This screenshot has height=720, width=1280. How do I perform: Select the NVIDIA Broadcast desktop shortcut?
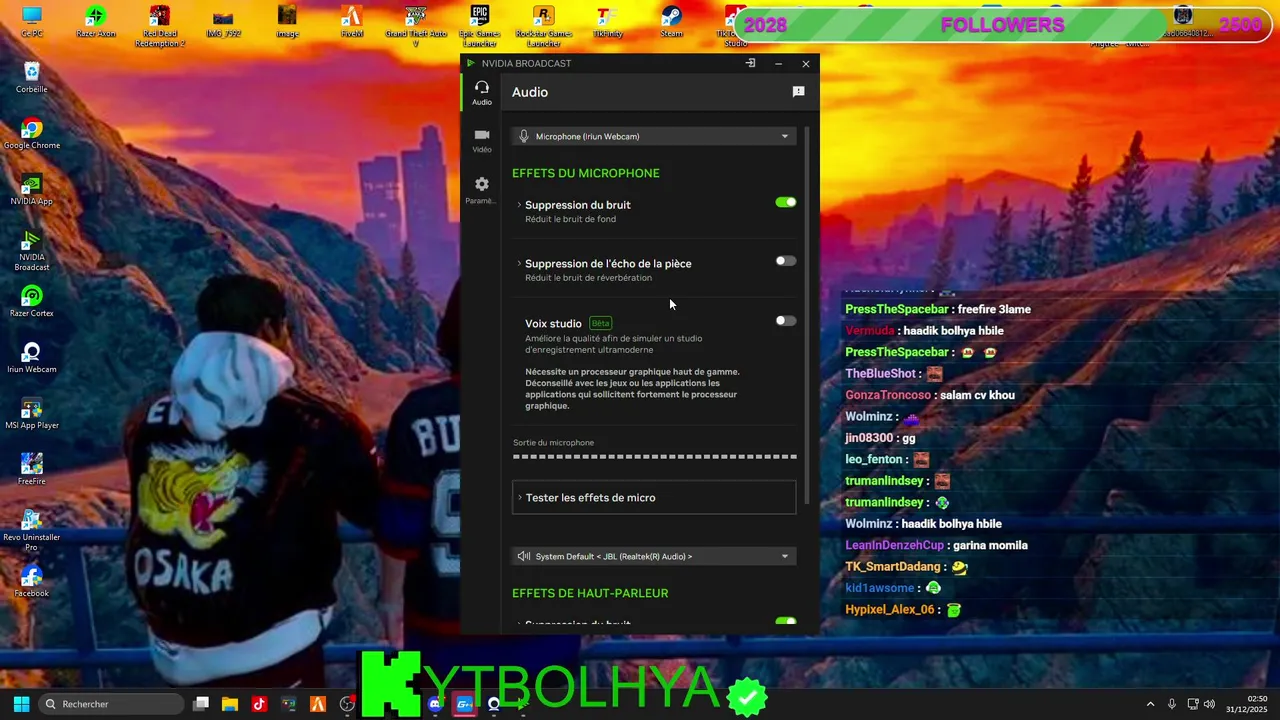pos(32,250)
